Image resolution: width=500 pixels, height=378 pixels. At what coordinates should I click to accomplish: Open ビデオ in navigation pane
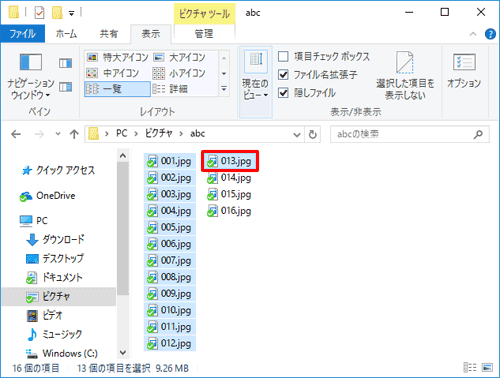tap(45, 315)
